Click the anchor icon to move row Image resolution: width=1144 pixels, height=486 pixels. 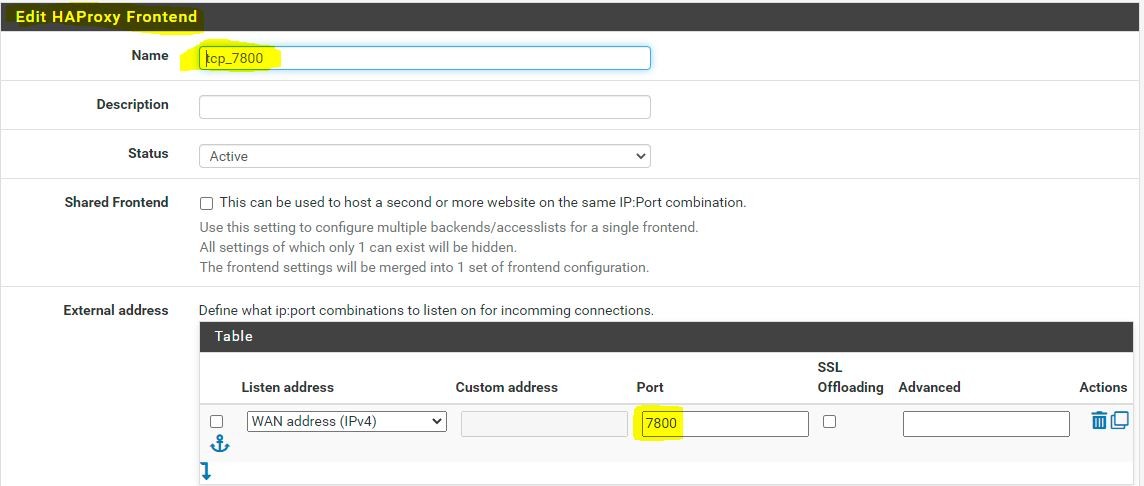click(x=220, y=444)
